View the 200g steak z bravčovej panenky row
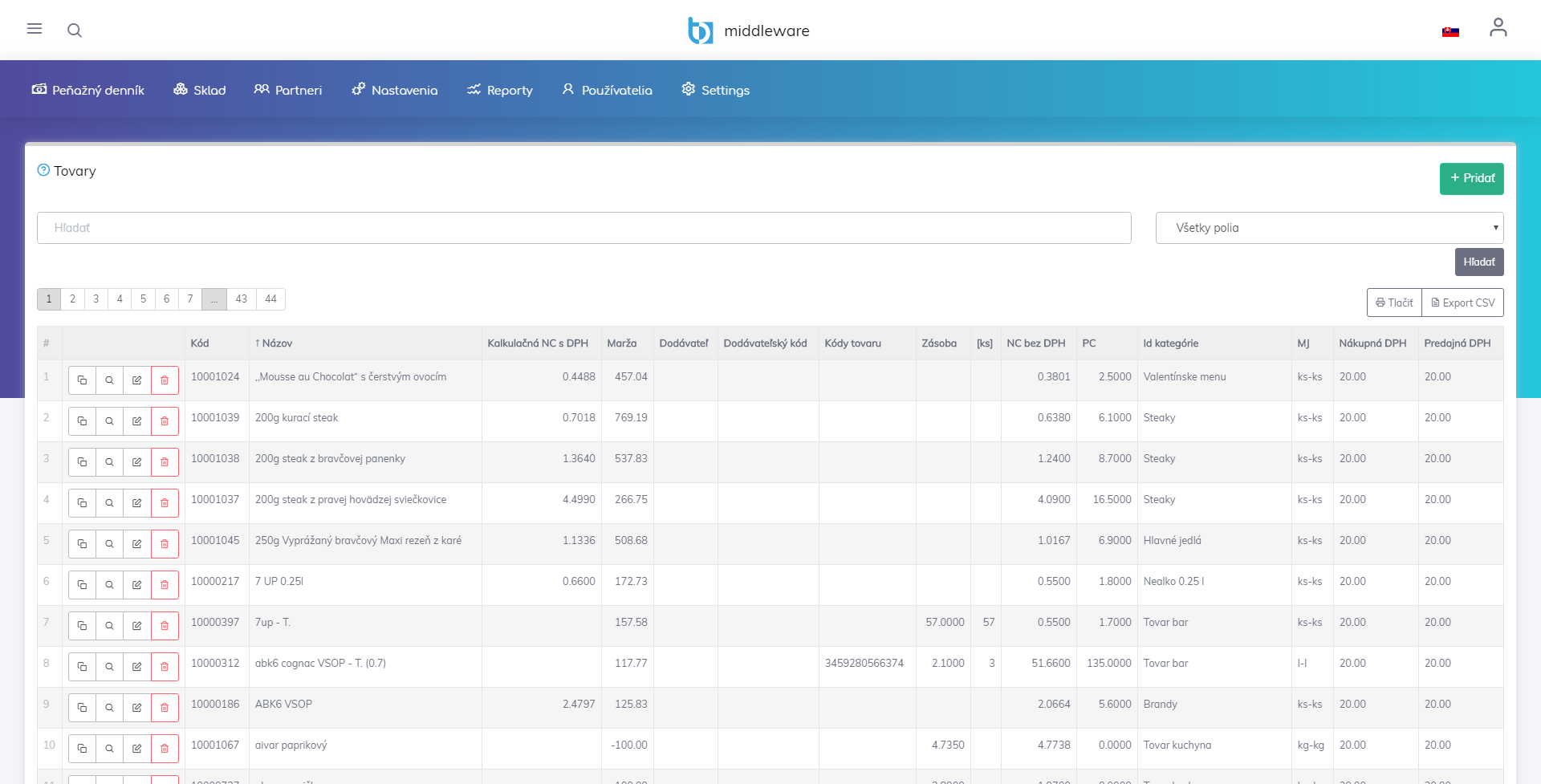Screen dimensions: 1541x784 (109, 462)
